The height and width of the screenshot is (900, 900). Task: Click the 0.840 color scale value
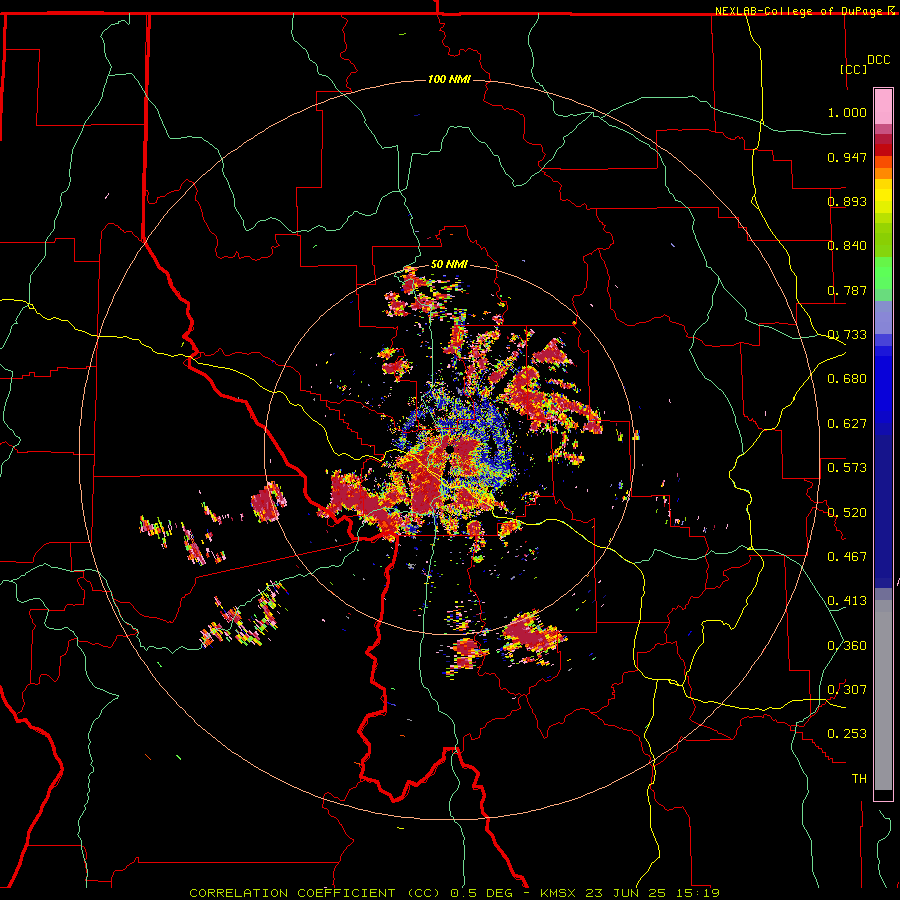(x=847, y=246)
